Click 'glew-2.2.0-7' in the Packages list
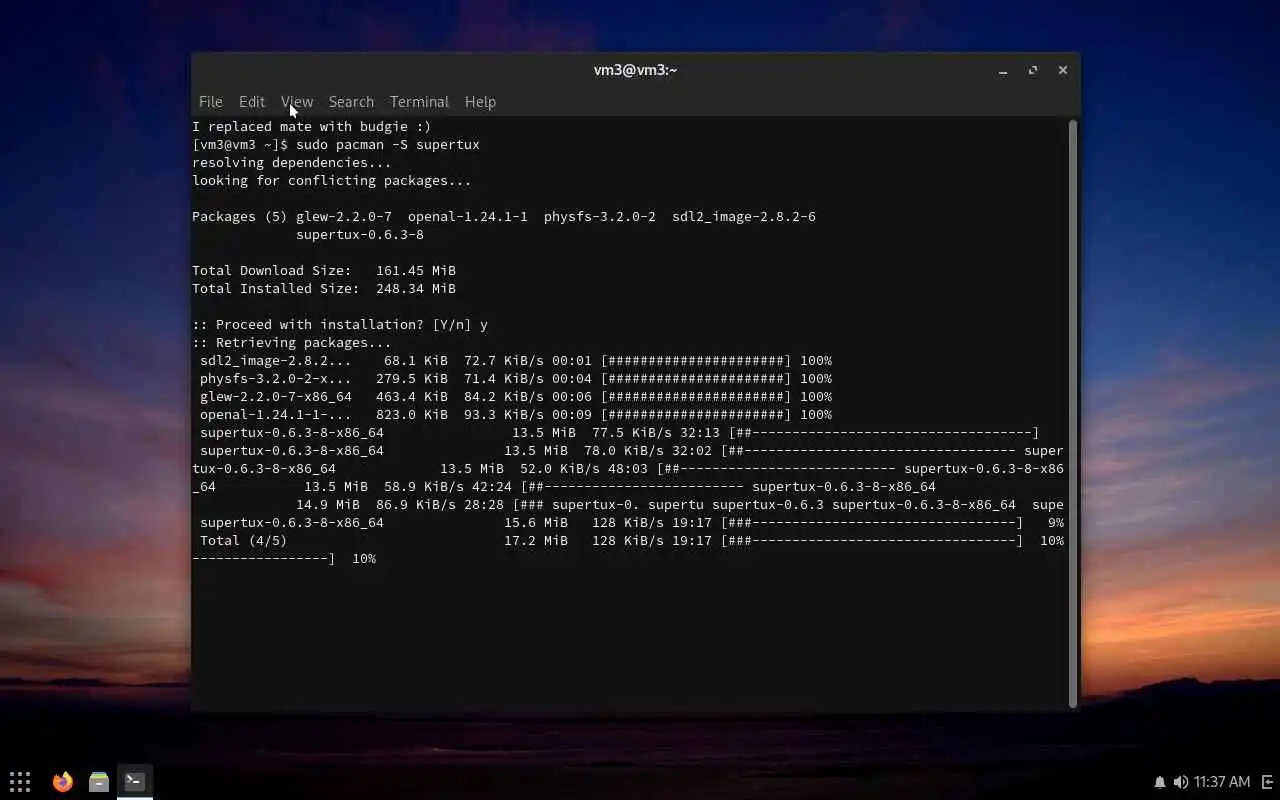The width and height of the screenshot is (1280, 800). pos(344,217)
